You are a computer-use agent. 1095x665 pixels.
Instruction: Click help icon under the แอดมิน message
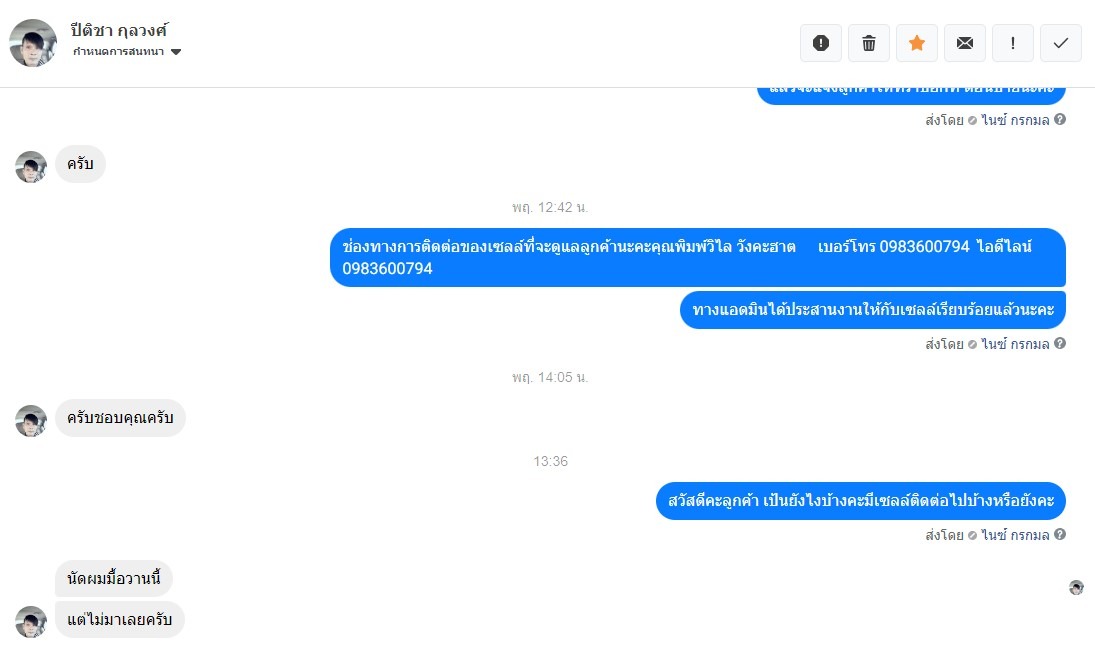point(1060,343)
